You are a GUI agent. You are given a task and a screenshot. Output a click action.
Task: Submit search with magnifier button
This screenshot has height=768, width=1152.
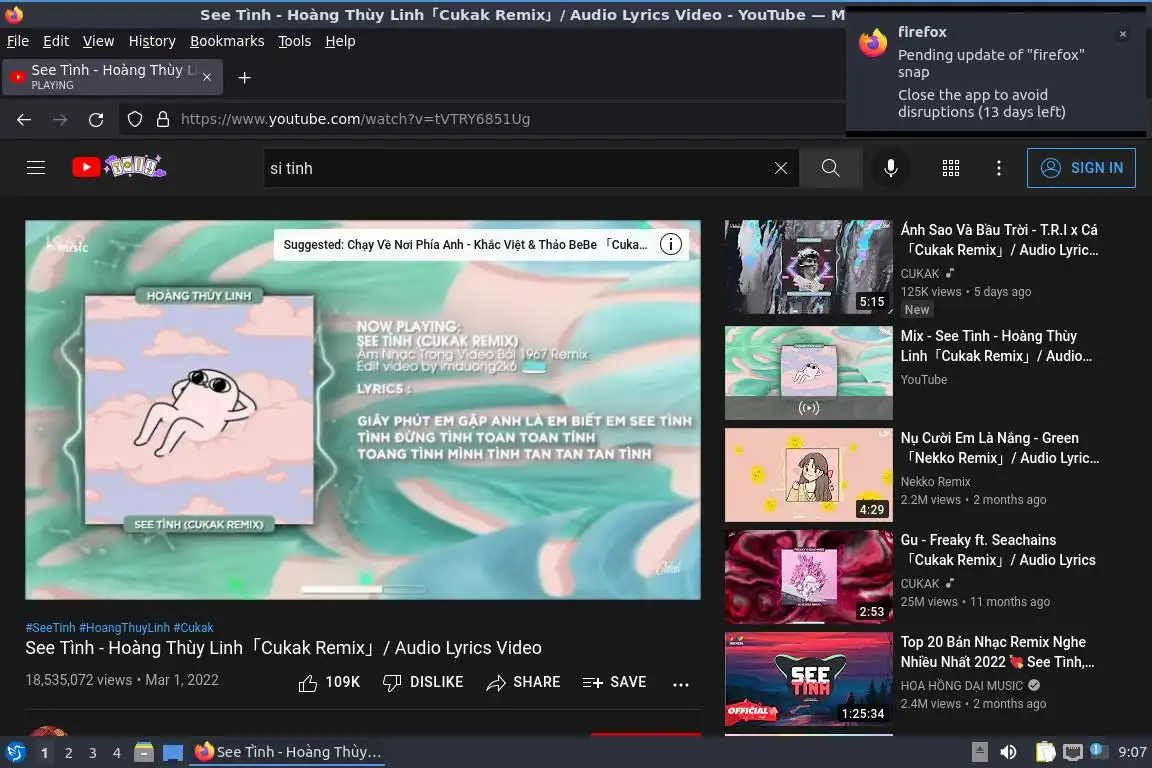tap(830, 168)
